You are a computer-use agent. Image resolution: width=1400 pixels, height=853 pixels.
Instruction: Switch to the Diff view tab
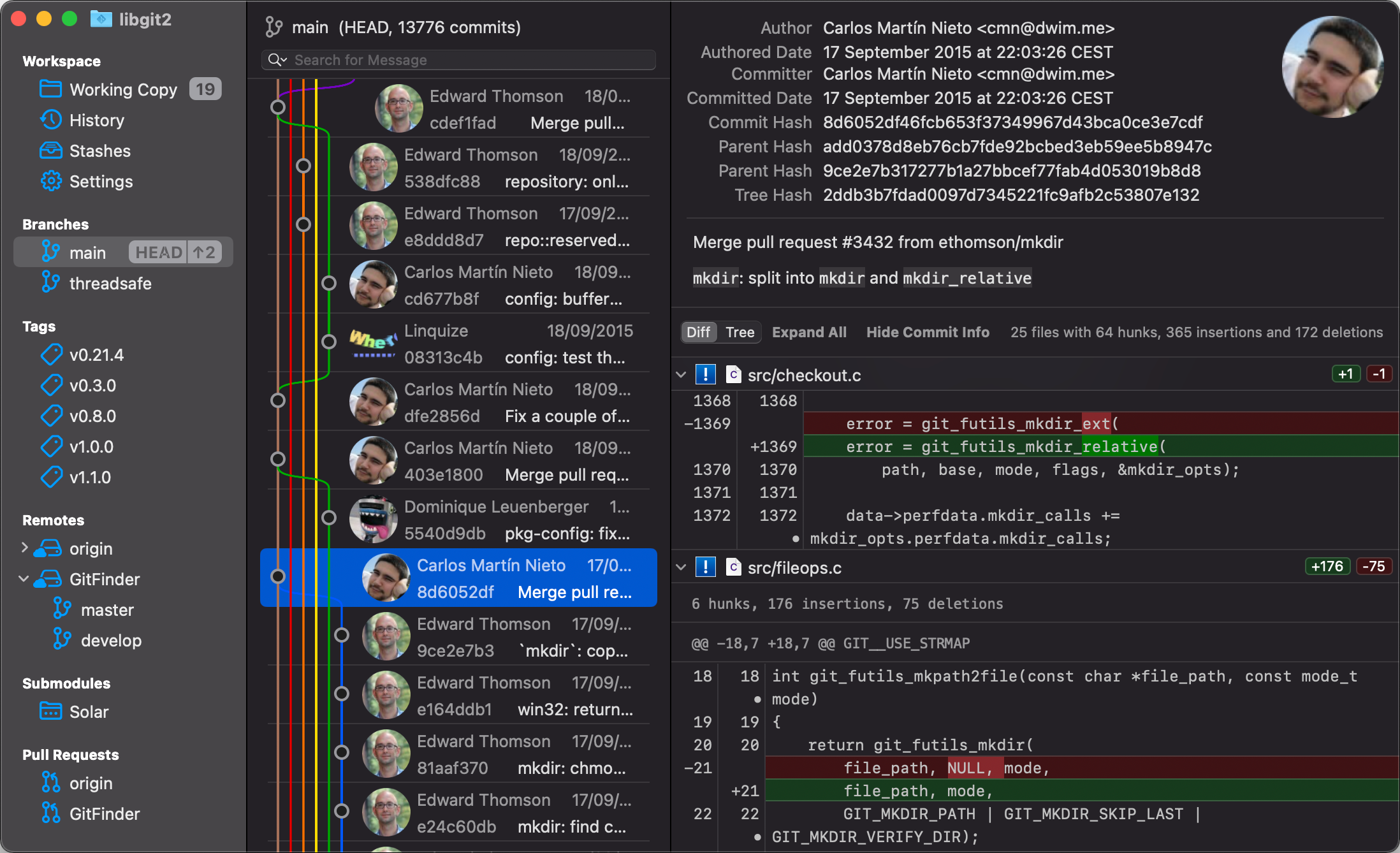tap(699, 332)
